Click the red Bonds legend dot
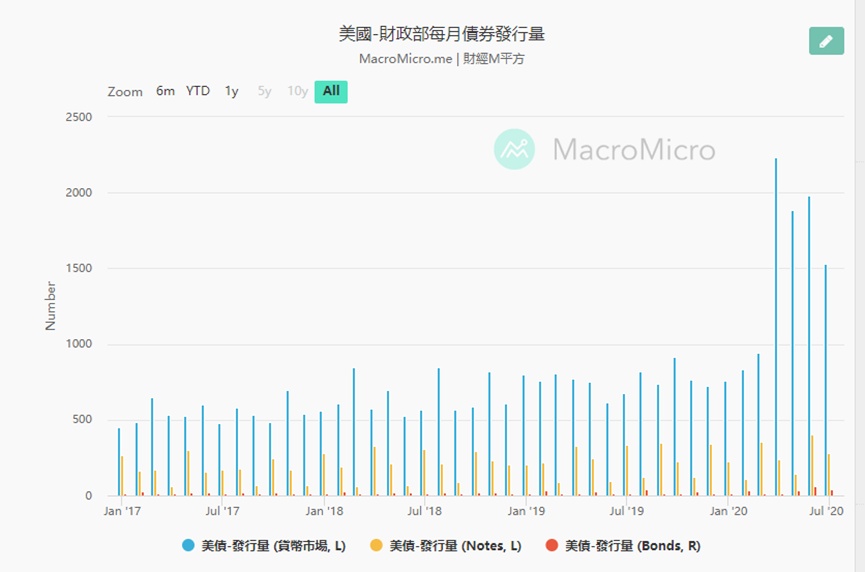 click(x=551, y=545)
